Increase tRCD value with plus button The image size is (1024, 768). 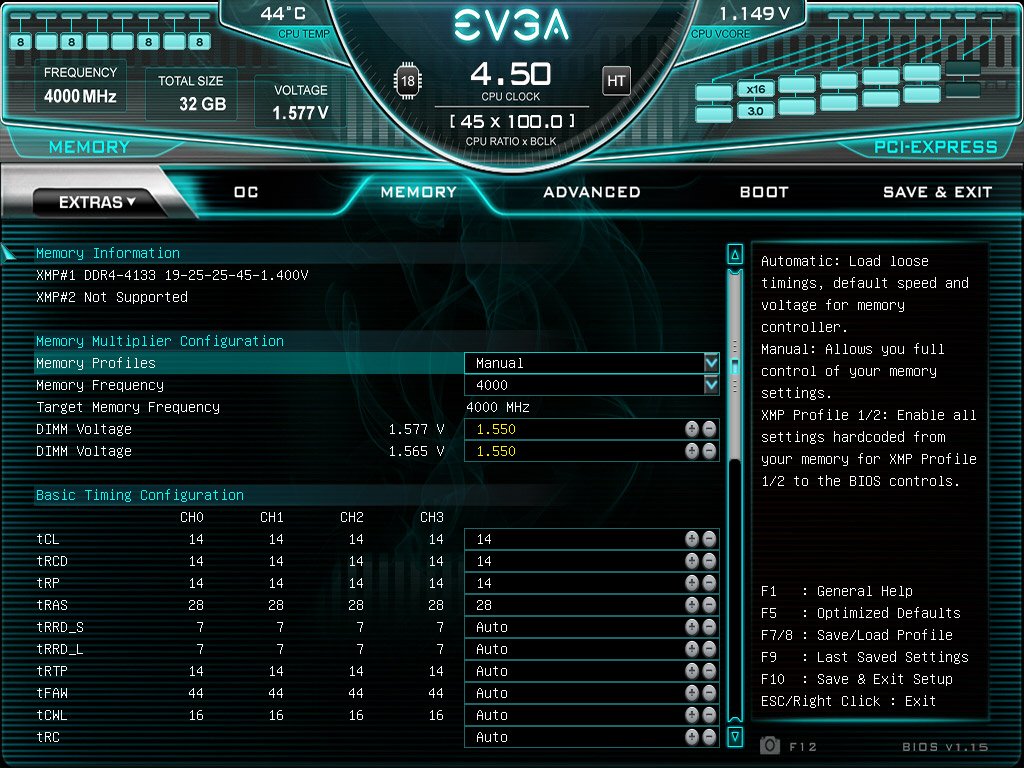[x=692, y=561]
